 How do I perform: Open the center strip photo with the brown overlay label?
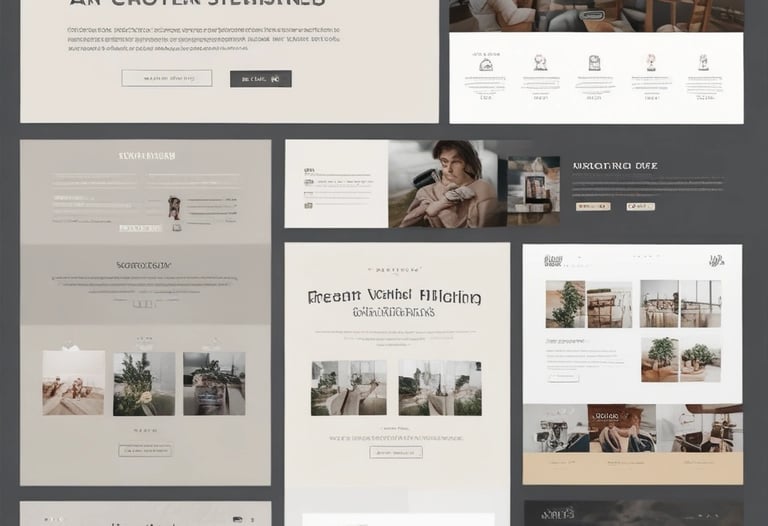tap(622, 428)
